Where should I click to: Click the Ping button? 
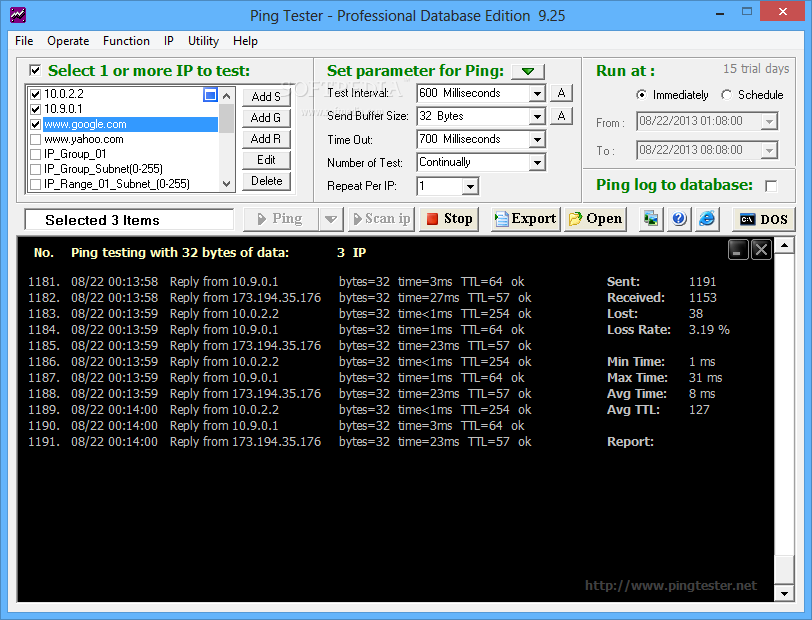[280, 219]
